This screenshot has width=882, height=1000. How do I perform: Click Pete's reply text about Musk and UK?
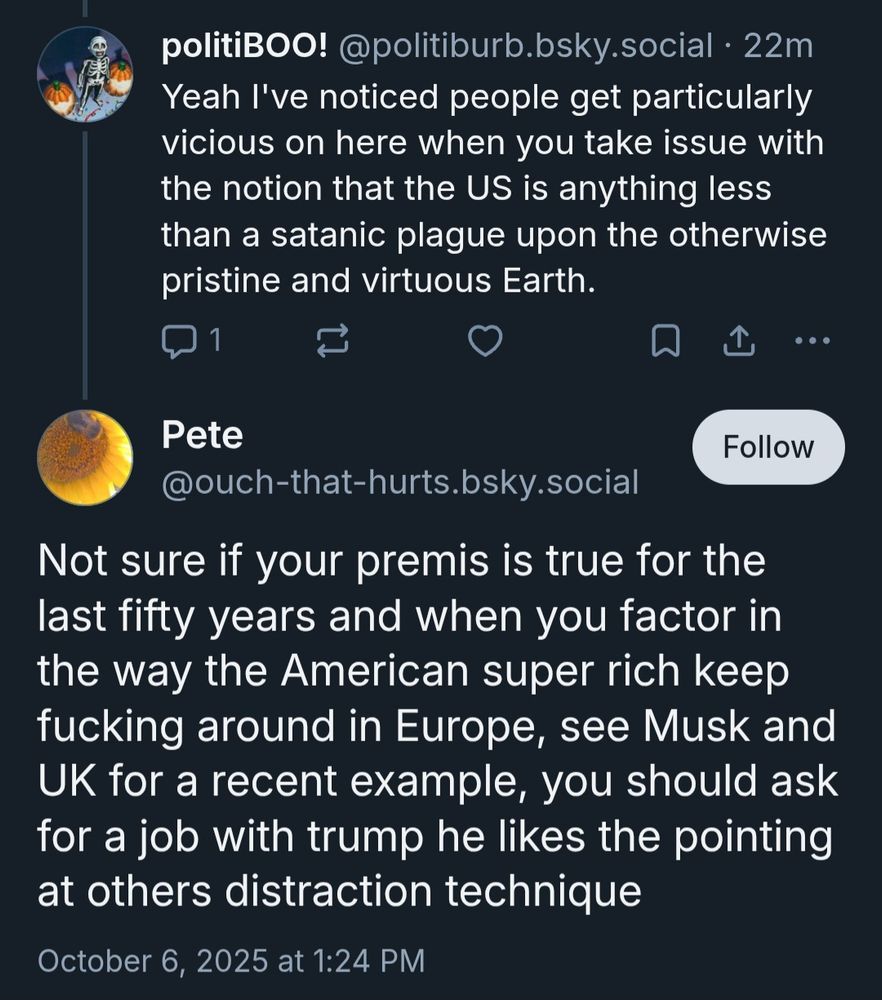click(436, 725)
